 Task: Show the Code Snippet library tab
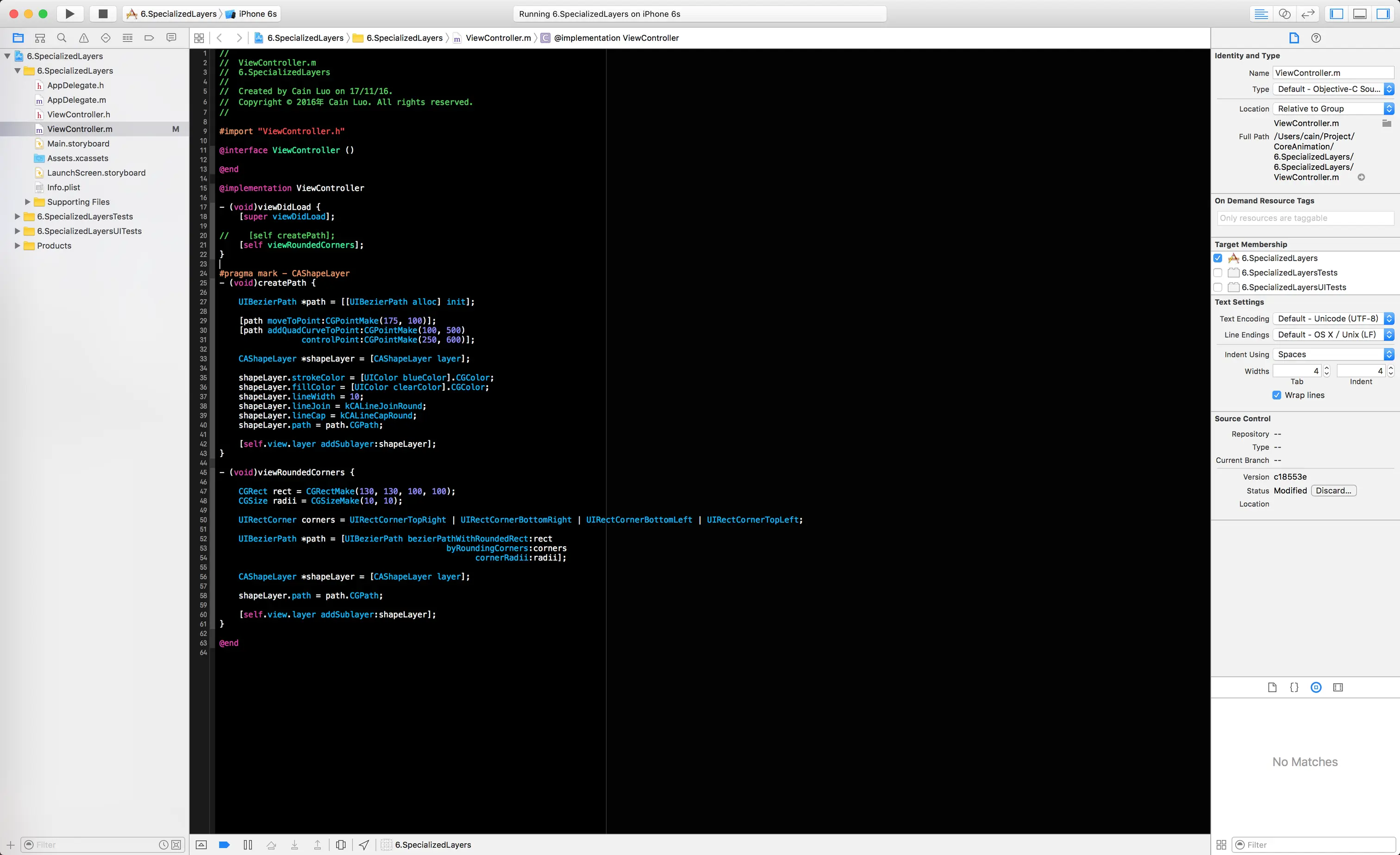pyautogui.click(x=1294, y=687)
